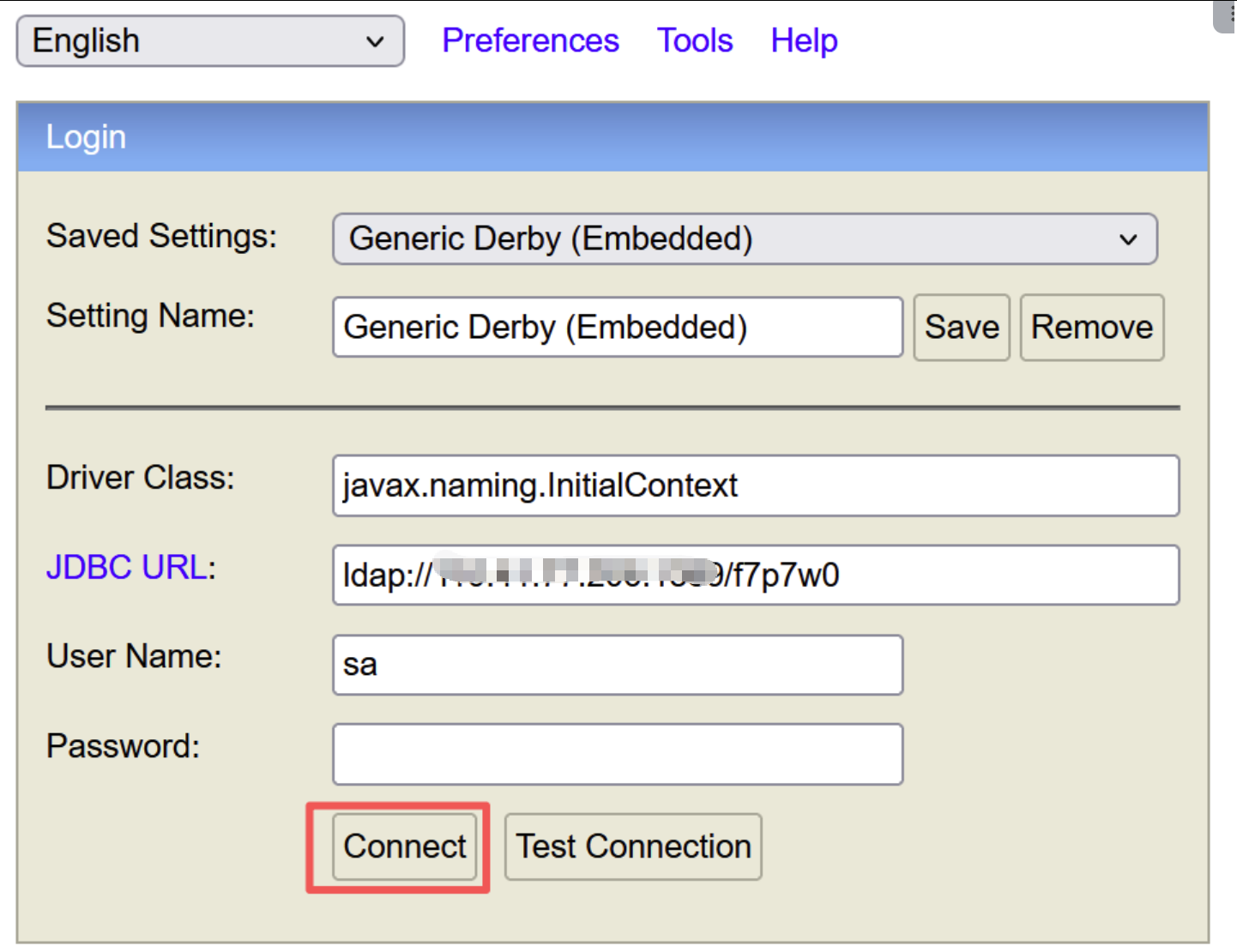The width and height of the screenshot is (1237, 952).
Task: Click the Saved Settings label
Action: (x=162, y=236)
